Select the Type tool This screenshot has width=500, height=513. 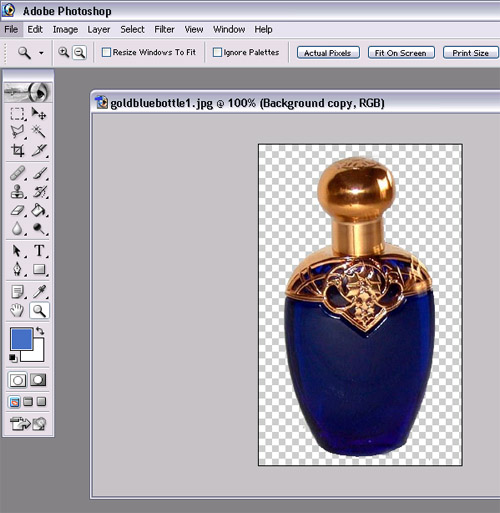(39, 251)
